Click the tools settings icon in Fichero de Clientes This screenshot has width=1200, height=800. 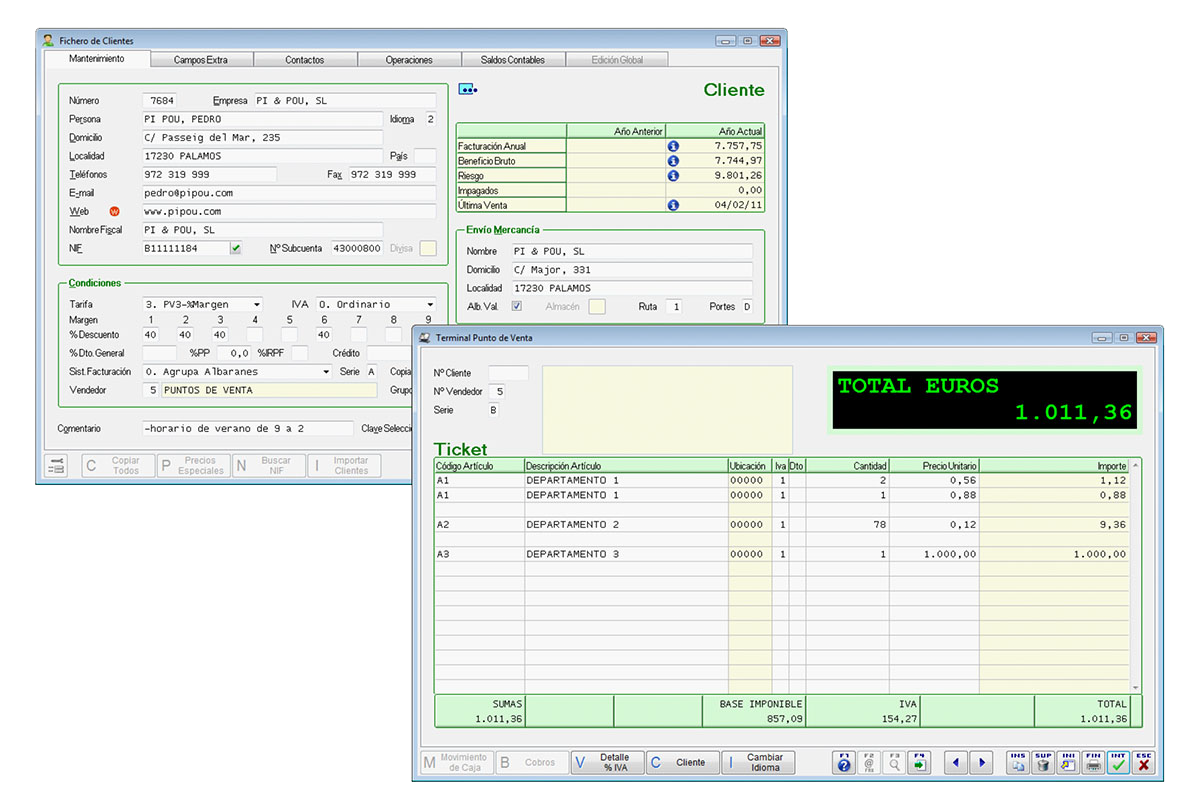pos(57,466)
